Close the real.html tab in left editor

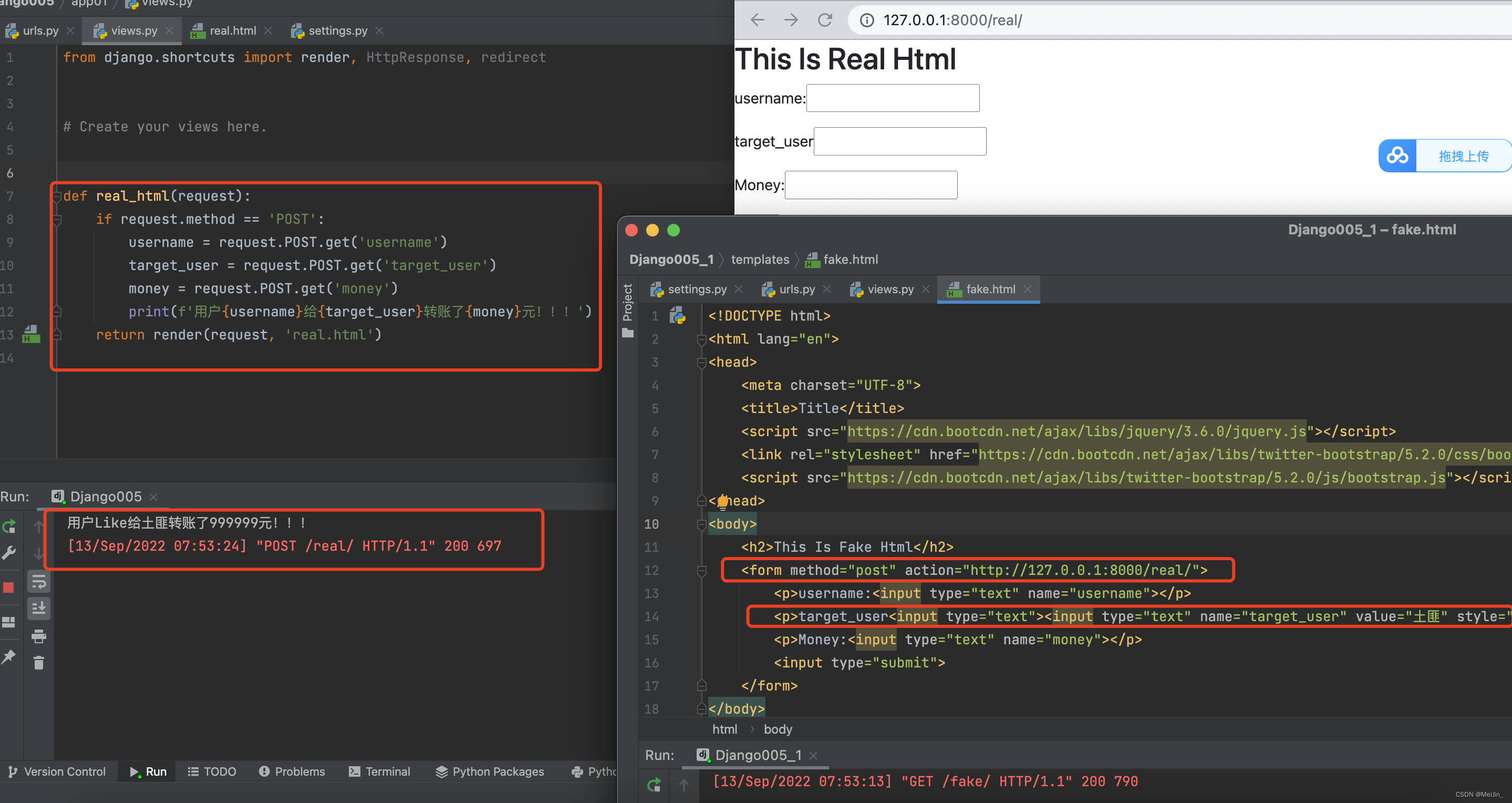tap(267, 30)
